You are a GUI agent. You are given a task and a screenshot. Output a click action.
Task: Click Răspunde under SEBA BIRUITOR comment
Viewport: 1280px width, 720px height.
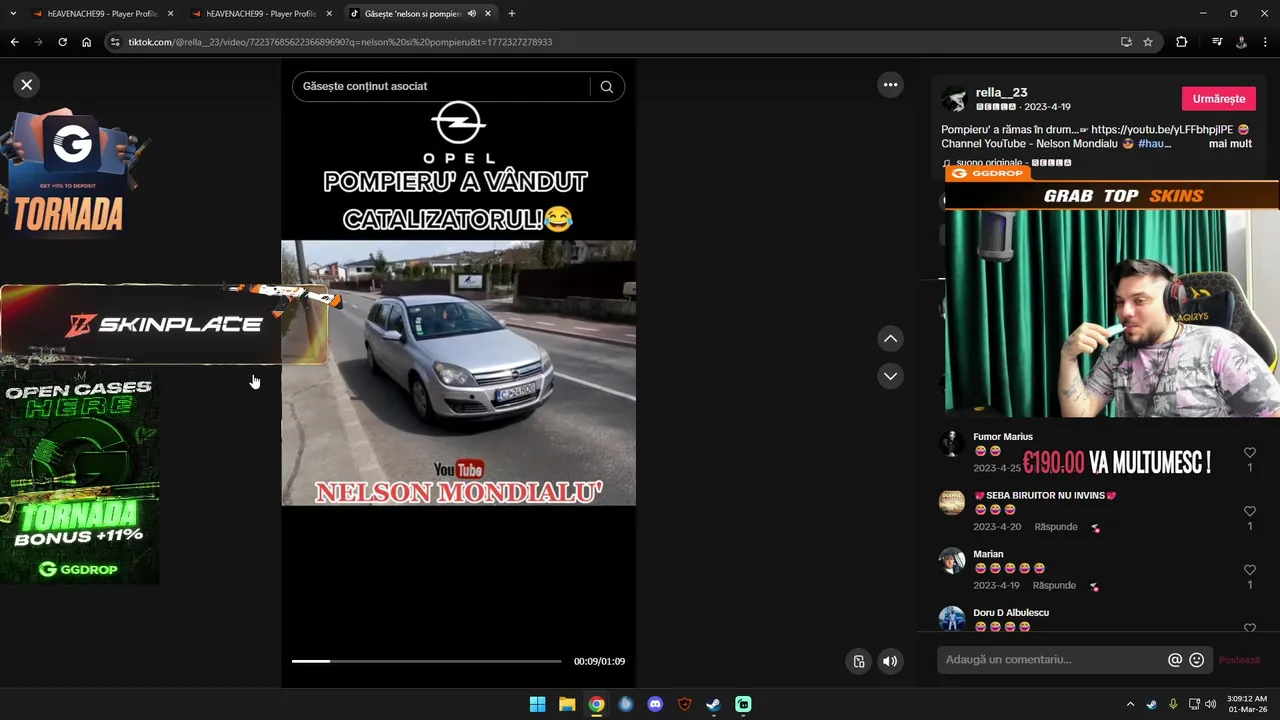(x=1055, y=527)
